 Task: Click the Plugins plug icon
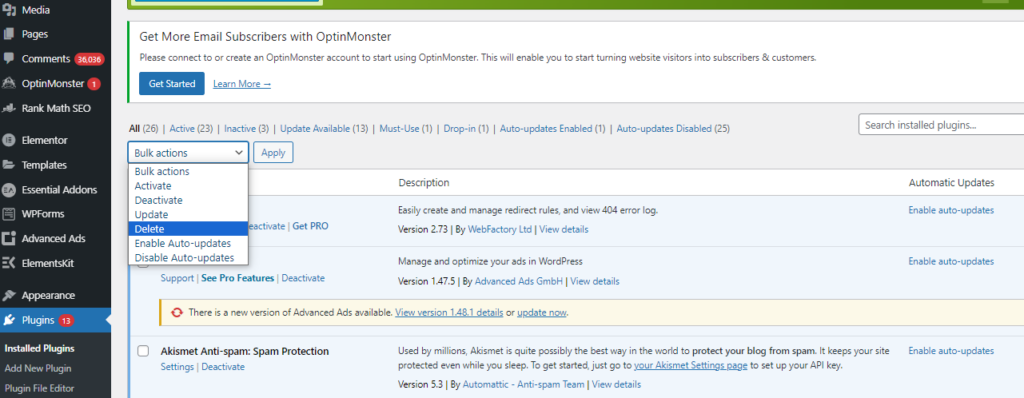(9, 320)
